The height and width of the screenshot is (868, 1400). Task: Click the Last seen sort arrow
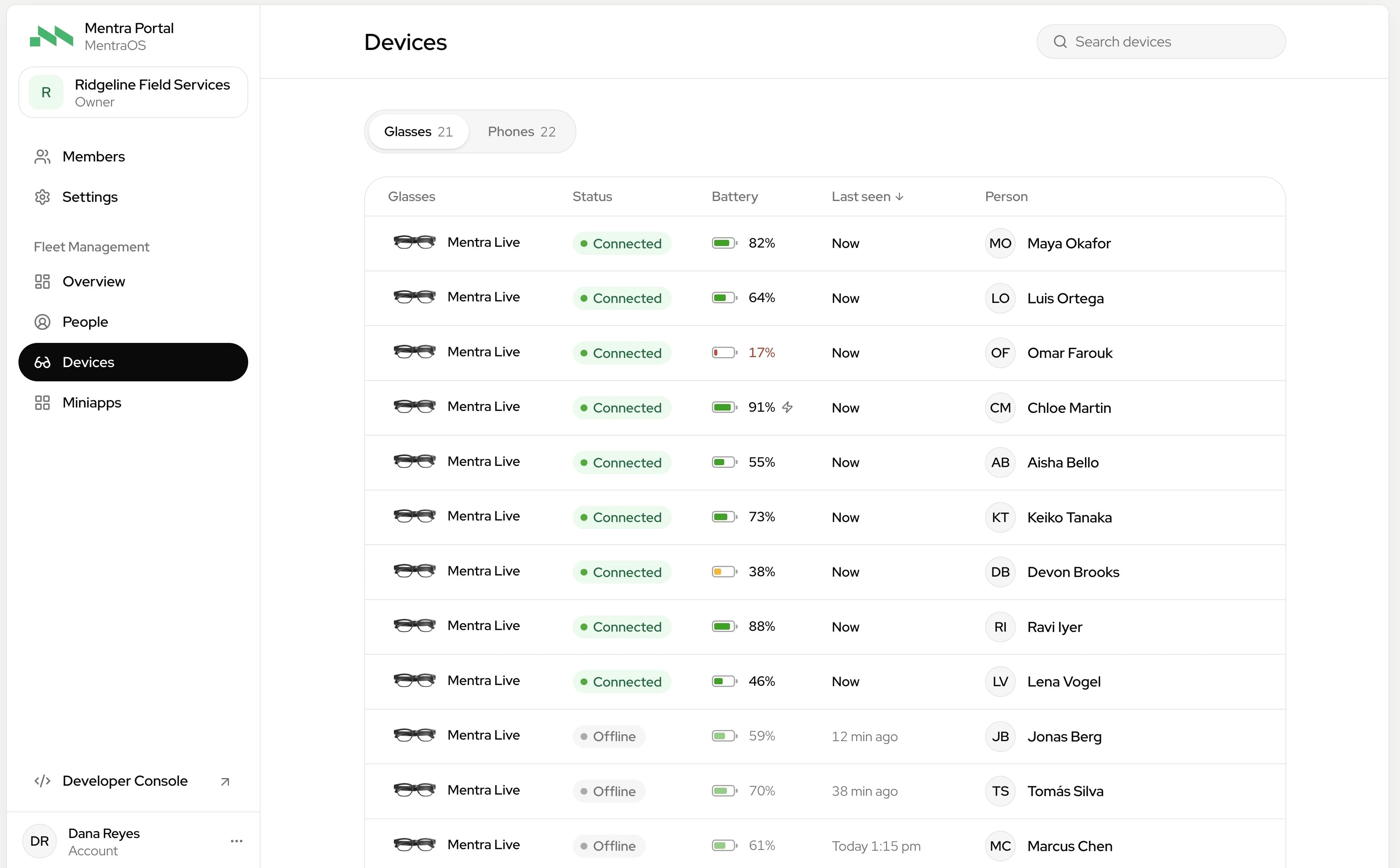(x=900, y=196)
